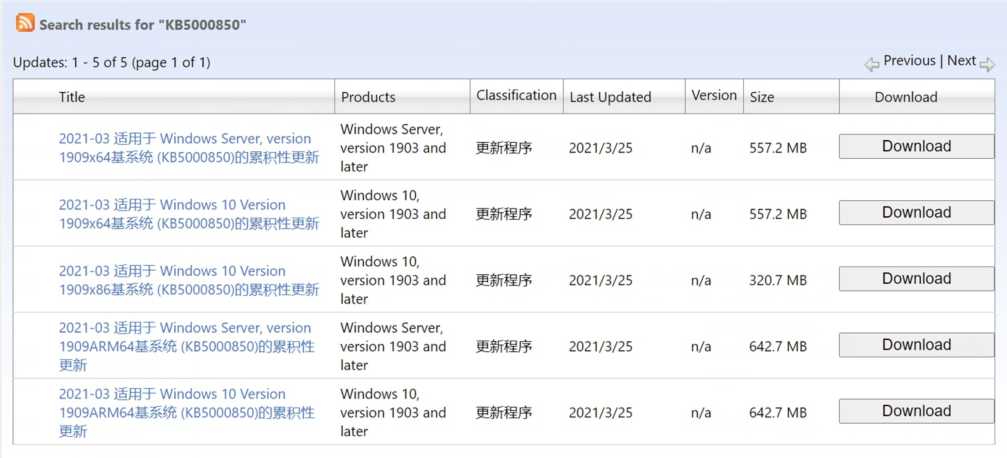Screen dimensions: 1007x458
Task: Click the 557.2 MB size in Windows Server x64 row
Action: (x=778, y=148)
